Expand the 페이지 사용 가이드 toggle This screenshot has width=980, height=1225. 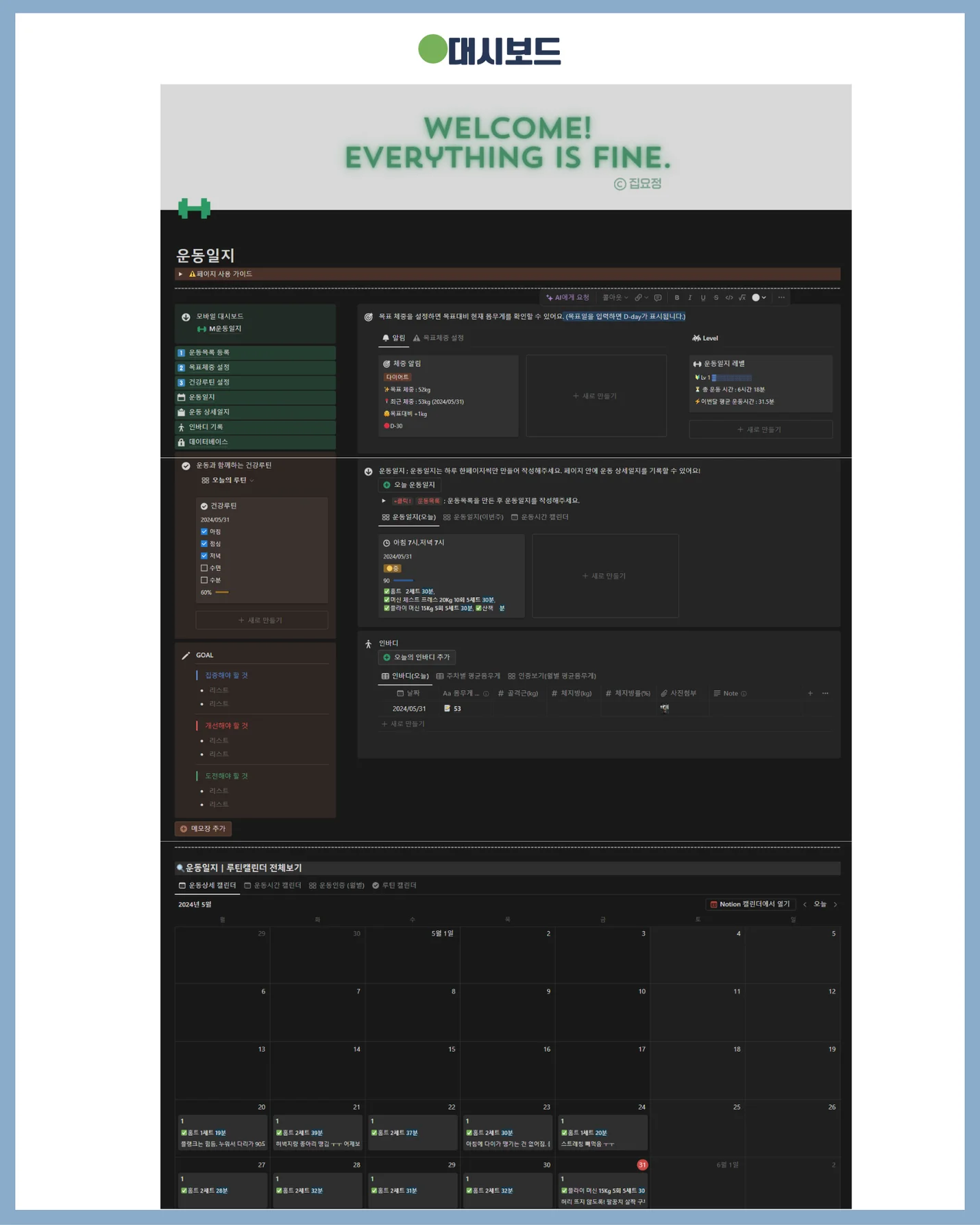pos(181,274)
